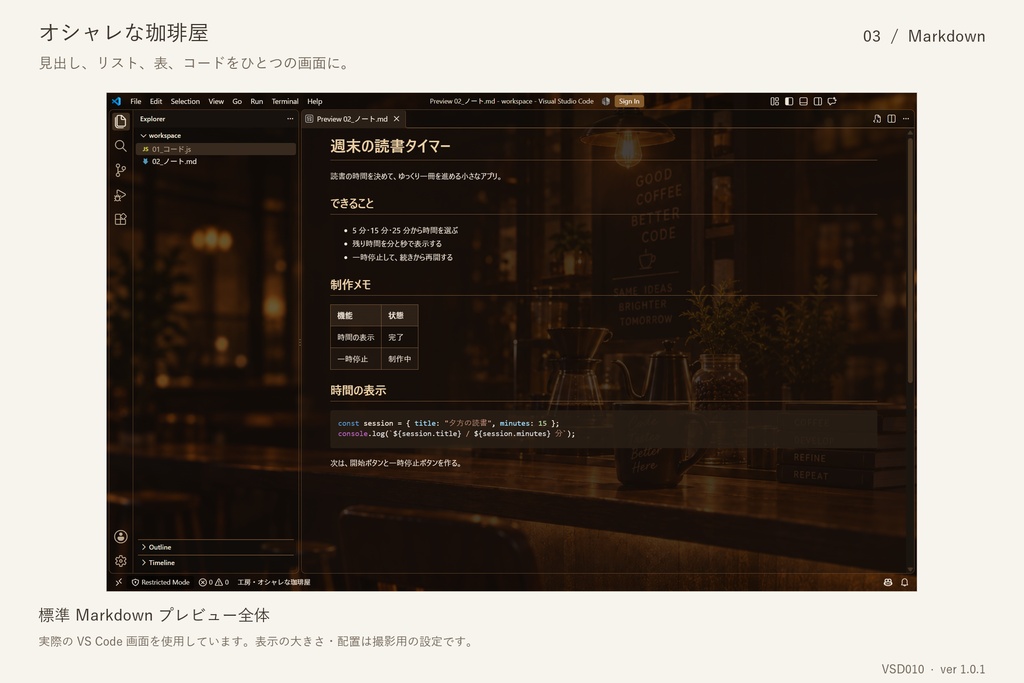1024x683 pixels.
Task: Open the Run and Debug view
Action: click(121, 195)
